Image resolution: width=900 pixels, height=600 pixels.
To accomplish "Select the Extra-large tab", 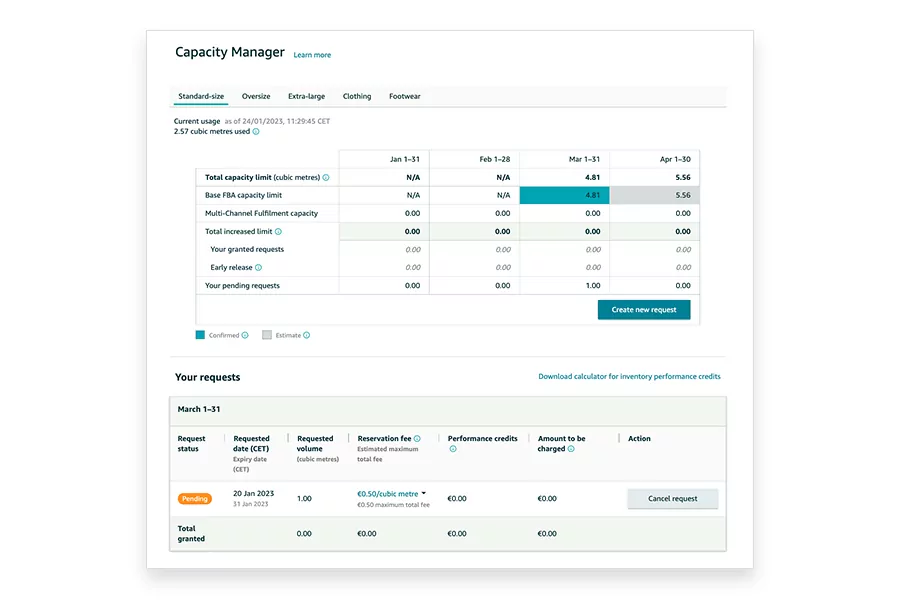I will pos(306,97).
